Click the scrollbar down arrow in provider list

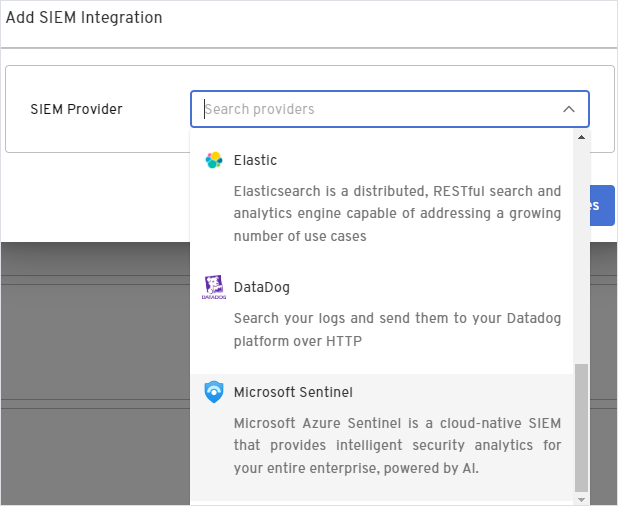pyautogui.click(x=581, y=500)
